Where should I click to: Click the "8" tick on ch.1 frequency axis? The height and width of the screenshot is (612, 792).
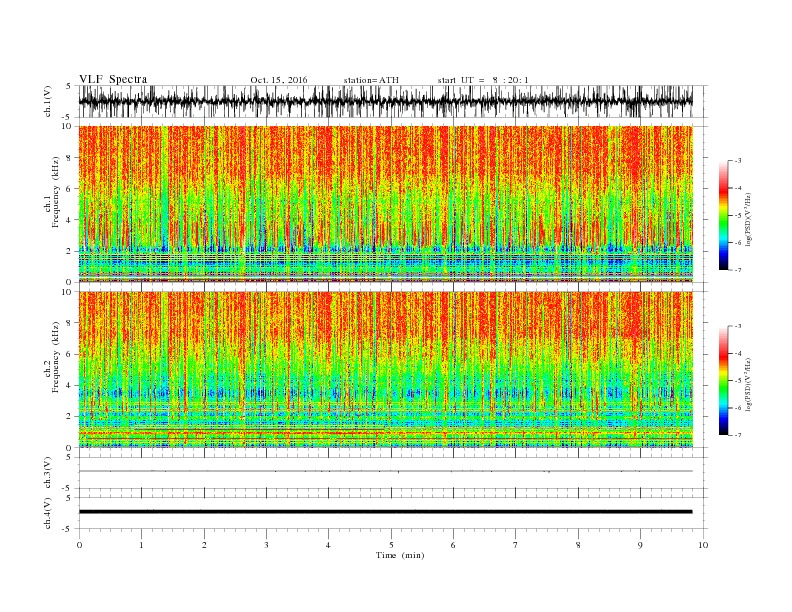click(70, 158)
